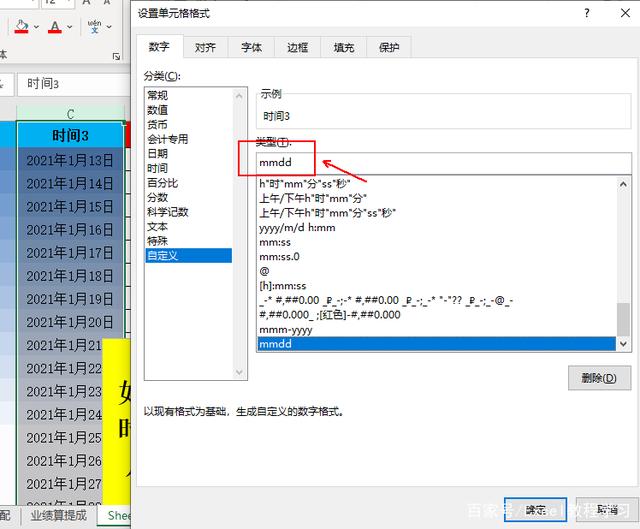Viewport: 640px width, 529px height.
Task: Click the type input field containing mmdd
Action: [x=444, y=163]
